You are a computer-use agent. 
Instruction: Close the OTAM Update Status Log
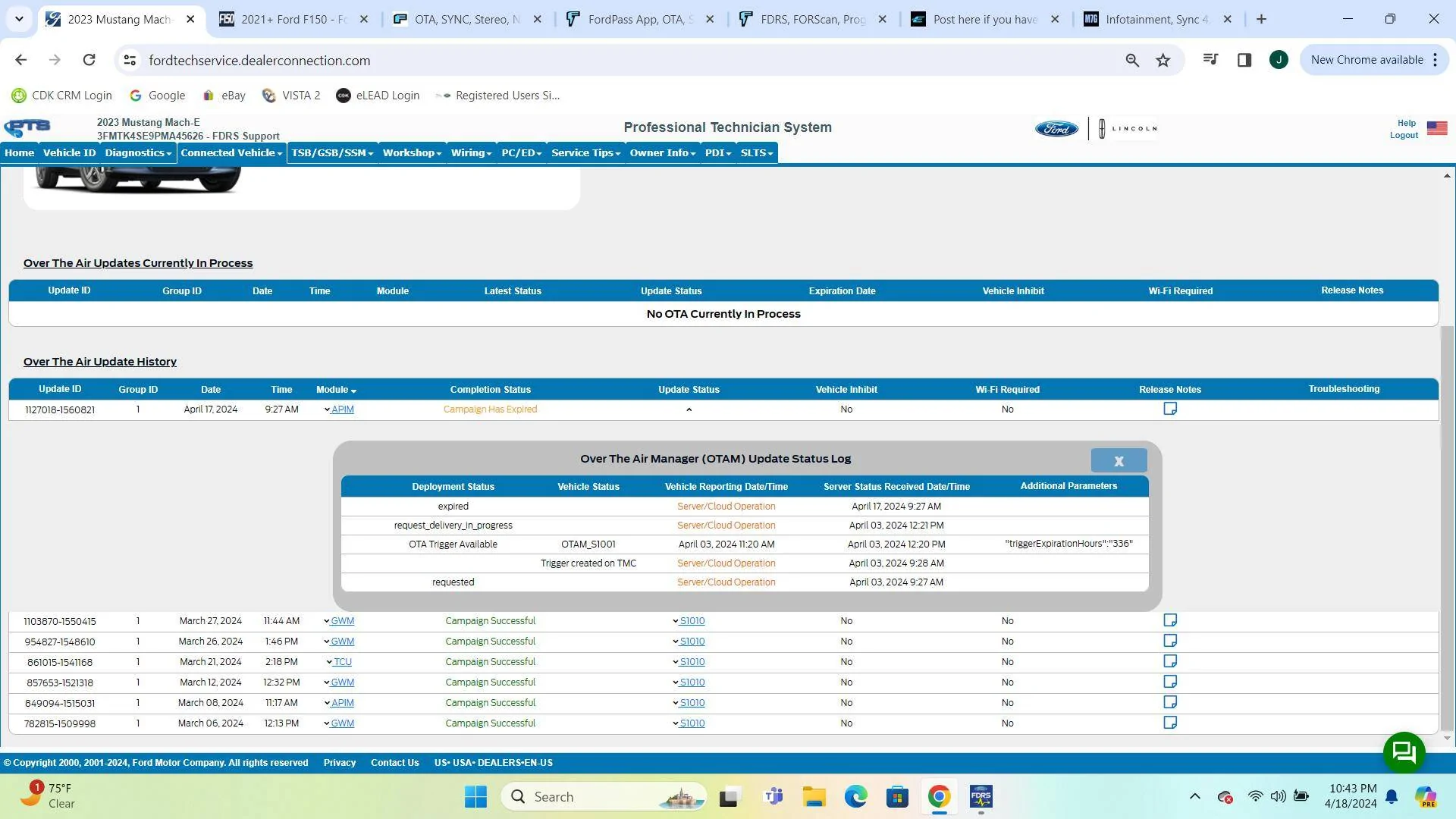pos(1119,460)
